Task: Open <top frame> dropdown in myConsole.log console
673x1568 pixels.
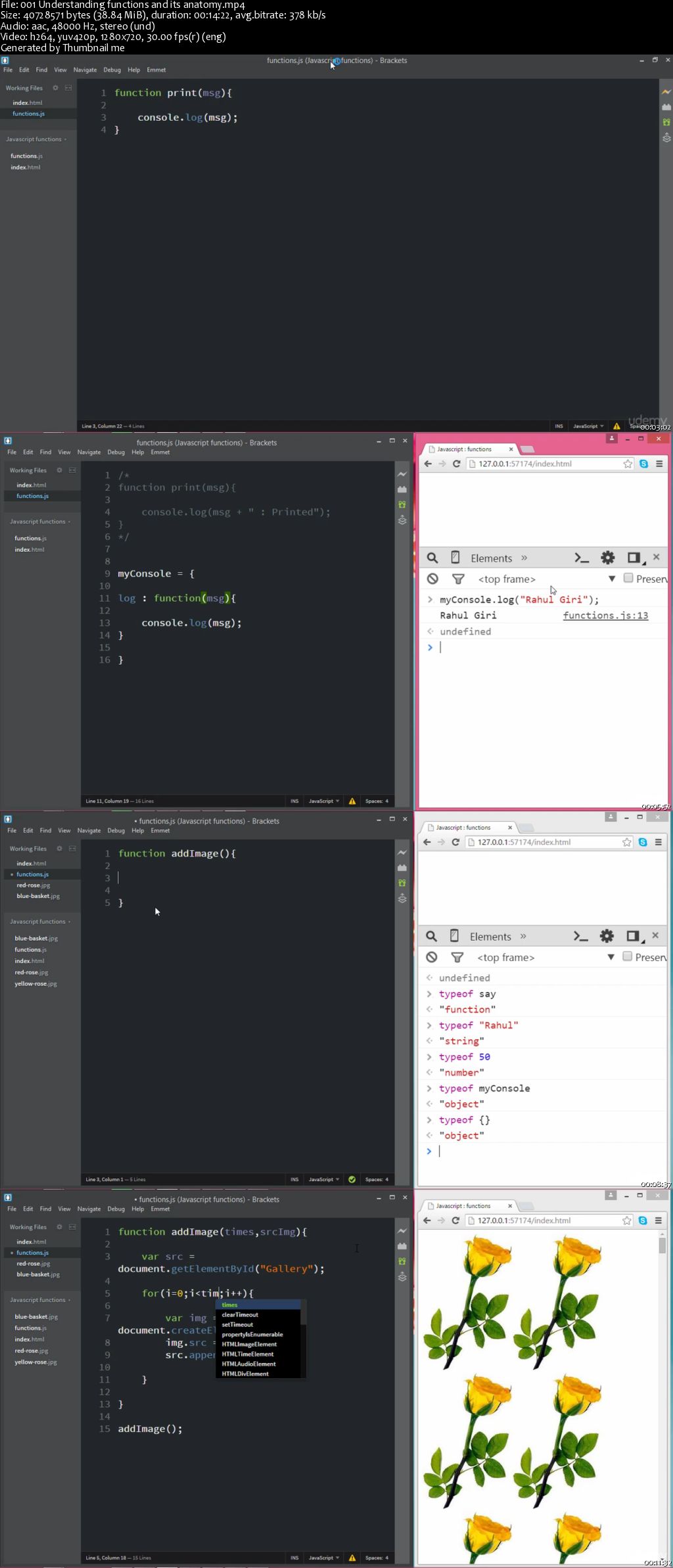Action: coord(547,579)
